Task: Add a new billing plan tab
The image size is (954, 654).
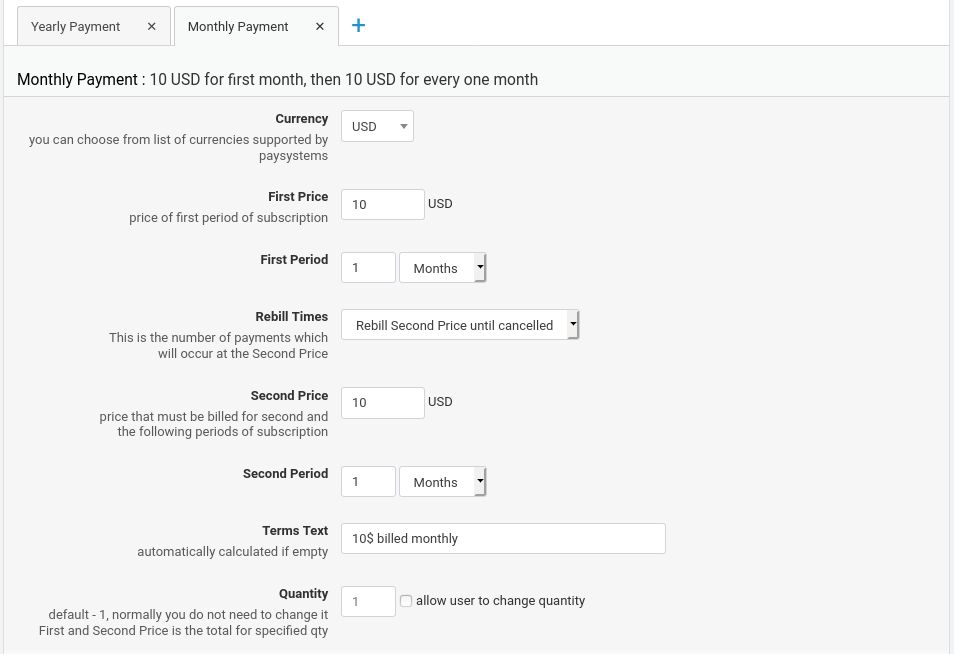Action: point(358,26)
